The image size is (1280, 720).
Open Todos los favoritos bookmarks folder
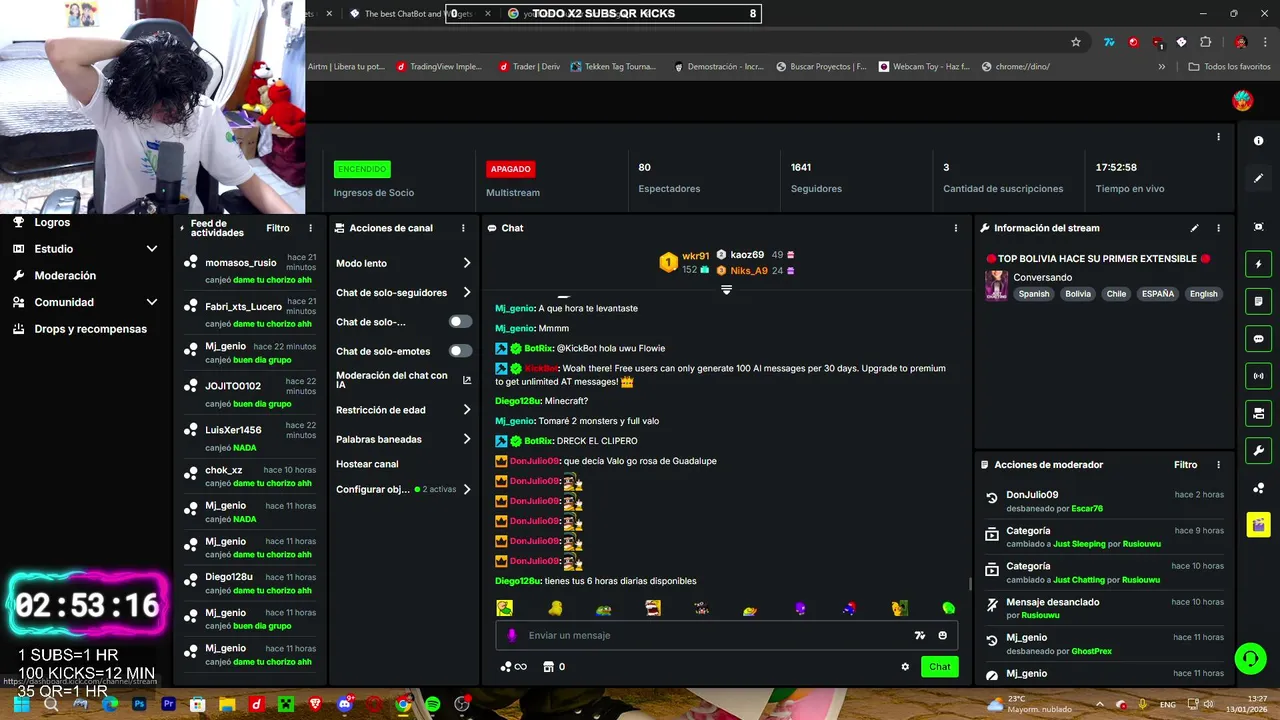pos(1229,67)
